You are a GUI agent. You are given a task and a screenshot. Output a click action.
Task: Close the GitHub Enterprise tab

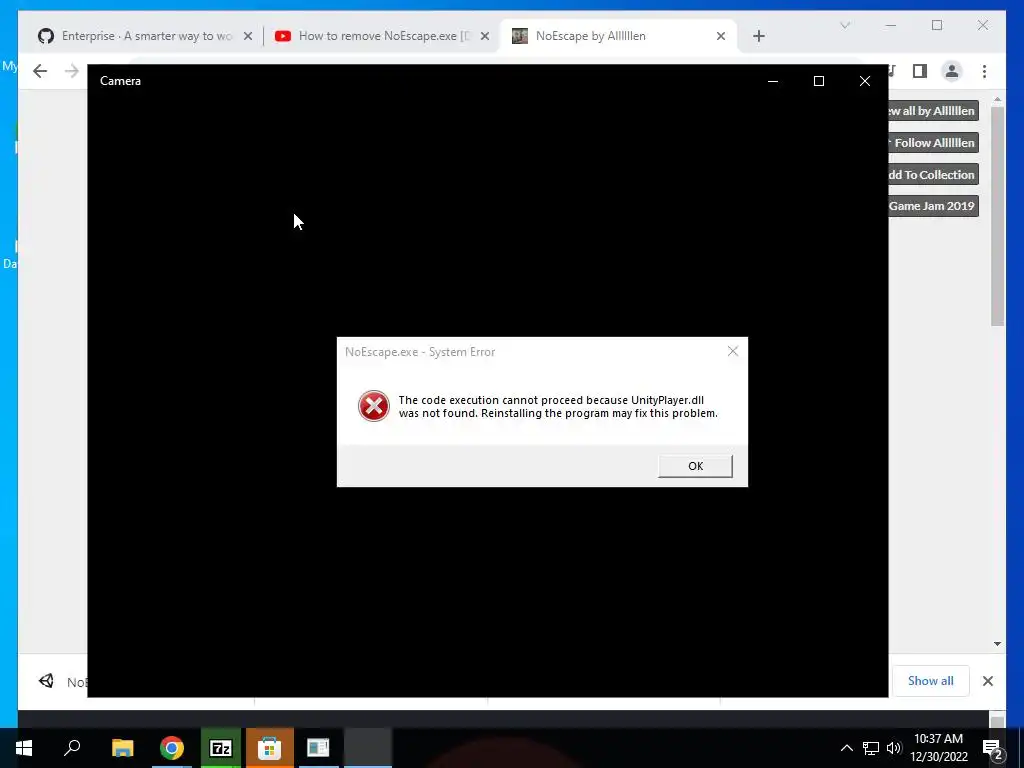[248, 36]
